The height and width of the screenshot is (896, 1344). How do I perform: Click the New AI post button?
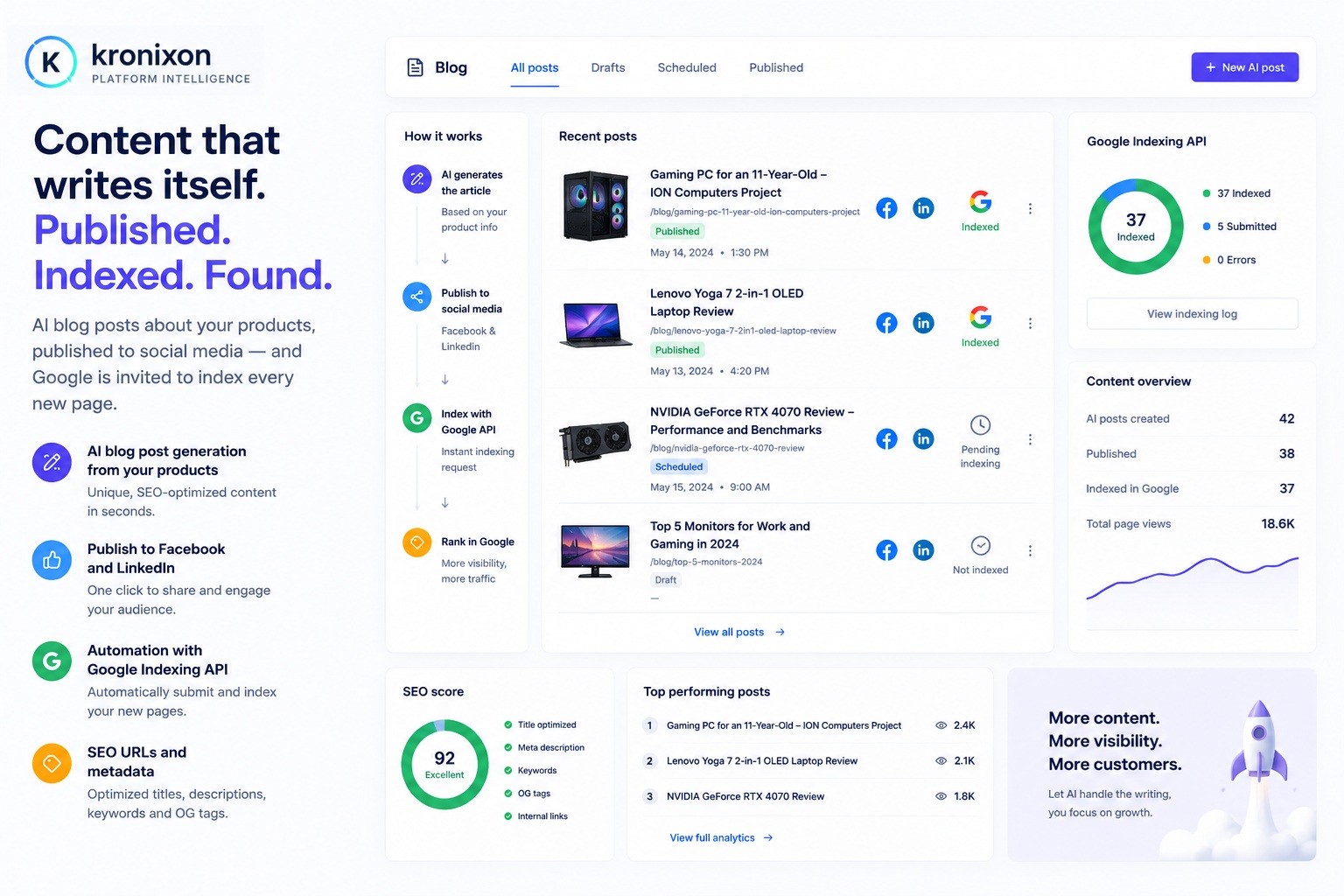pyautogui.click(x=1244, y=67)
